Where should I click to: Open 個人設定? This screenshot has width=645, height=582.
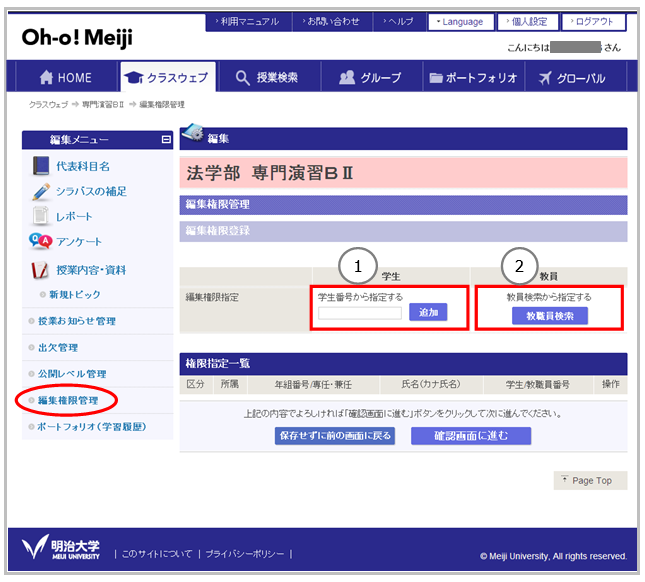(527, 22)
